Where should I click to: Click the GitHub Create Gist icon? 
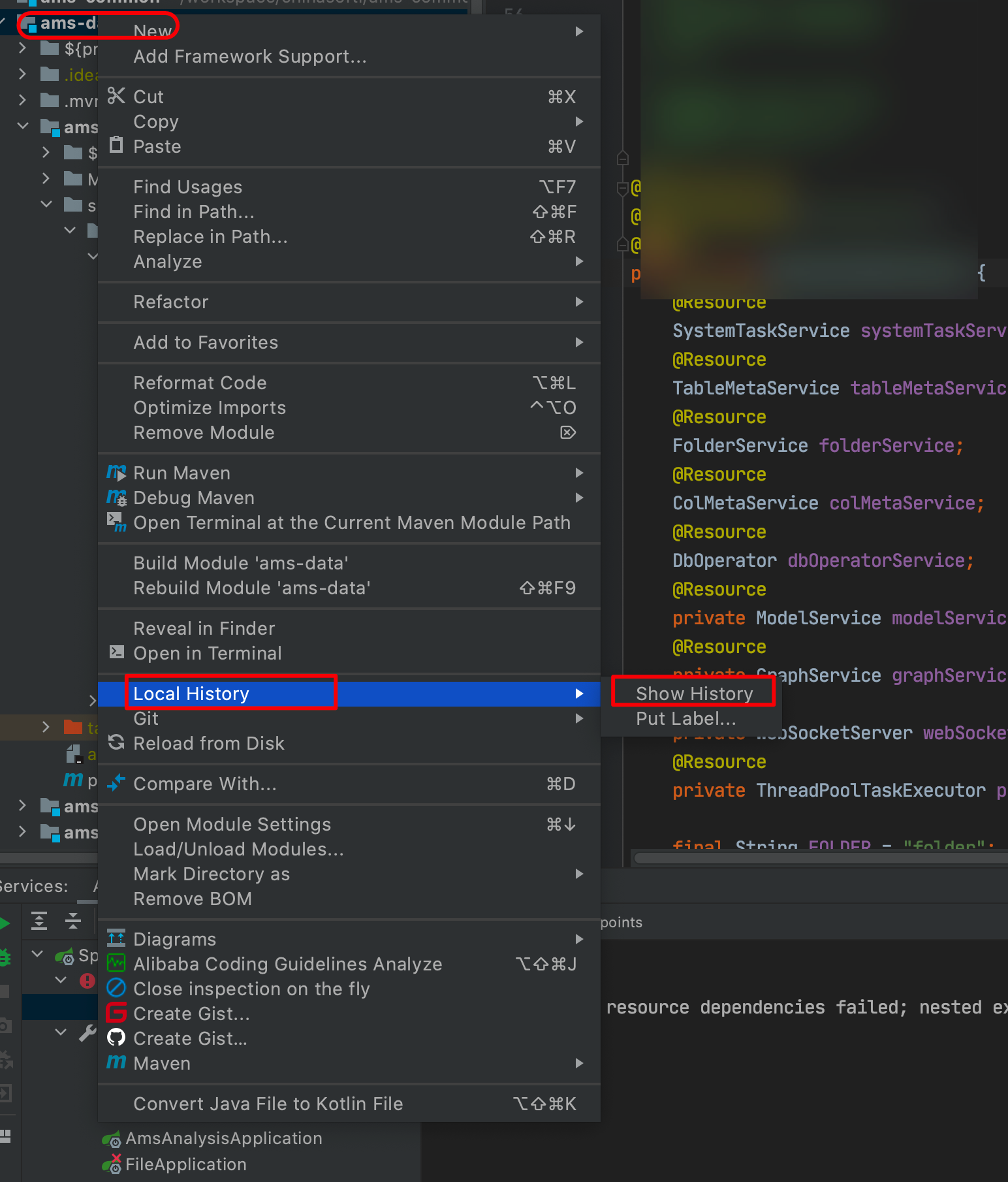click(x=116, y=1037)
